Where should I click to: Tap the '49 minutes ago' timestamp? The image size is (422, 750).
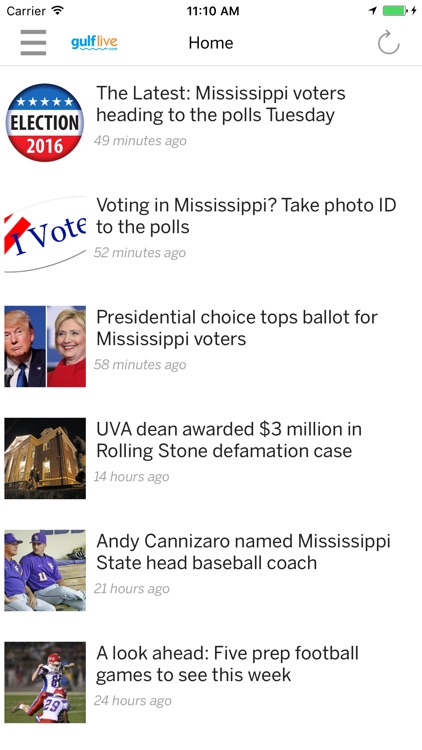pos(140,141)
